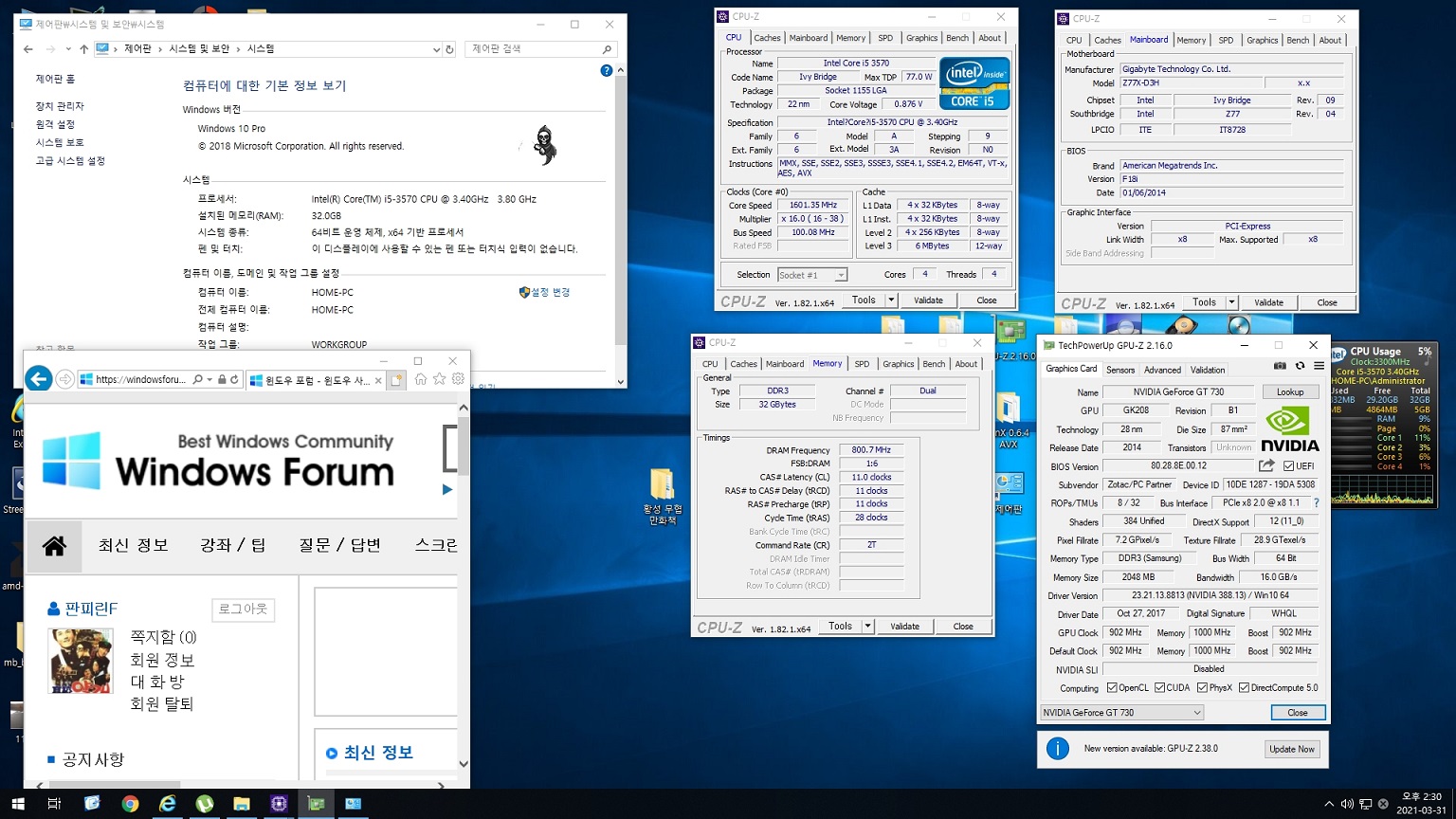This screenshot has width=1456, height=819.
Task: Click GPU-Z BIOS share/export icon
Action: (x=1266, y=465)
